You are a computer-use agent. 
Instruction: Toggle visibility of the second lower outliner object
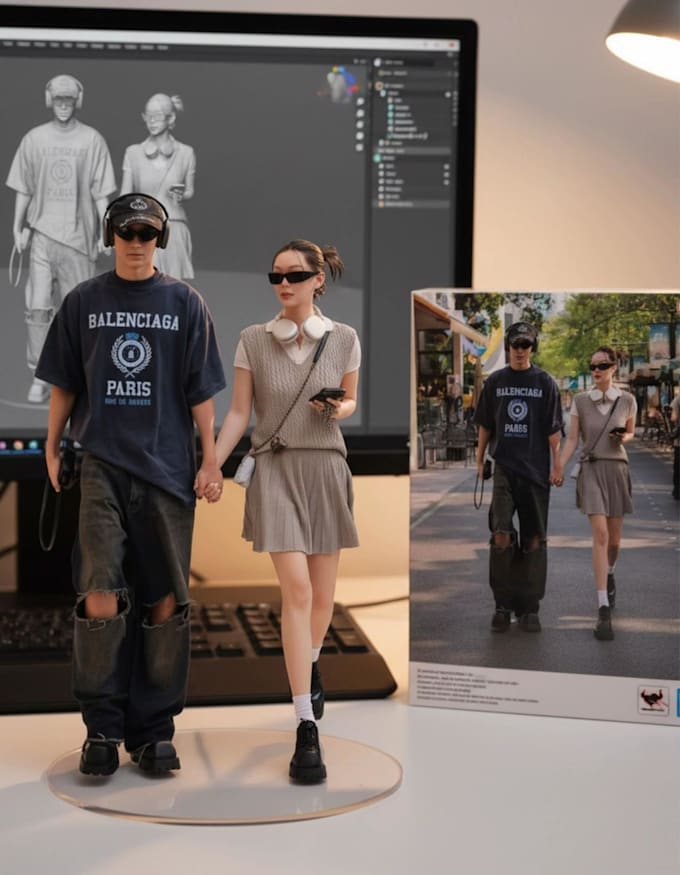[447, 175]
